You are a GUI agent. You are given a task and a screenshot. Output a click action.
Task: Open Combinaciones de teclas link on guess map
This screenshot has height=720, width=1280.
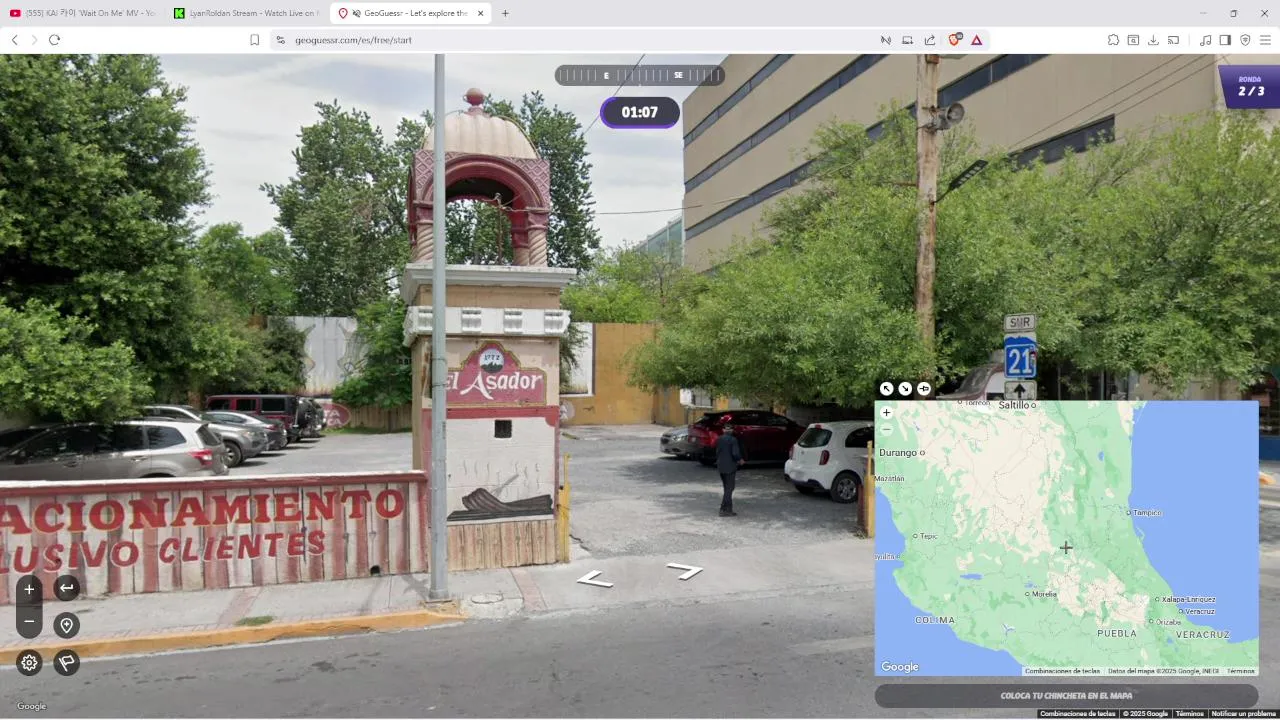tap(1062, 671)
